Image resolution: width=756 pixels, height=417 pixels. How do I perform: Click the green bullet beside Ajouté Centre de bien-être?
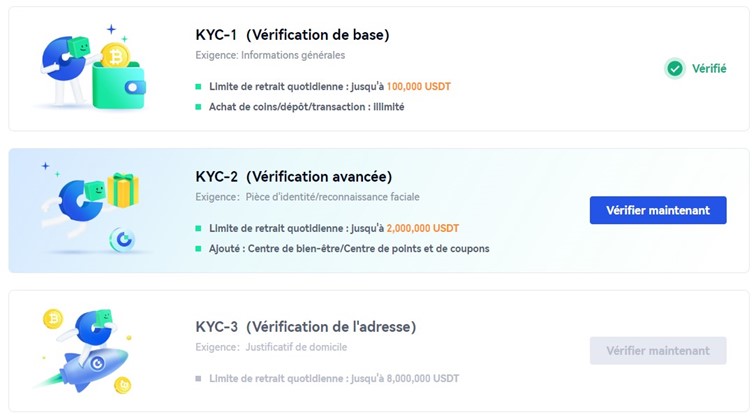click(198, 249)
